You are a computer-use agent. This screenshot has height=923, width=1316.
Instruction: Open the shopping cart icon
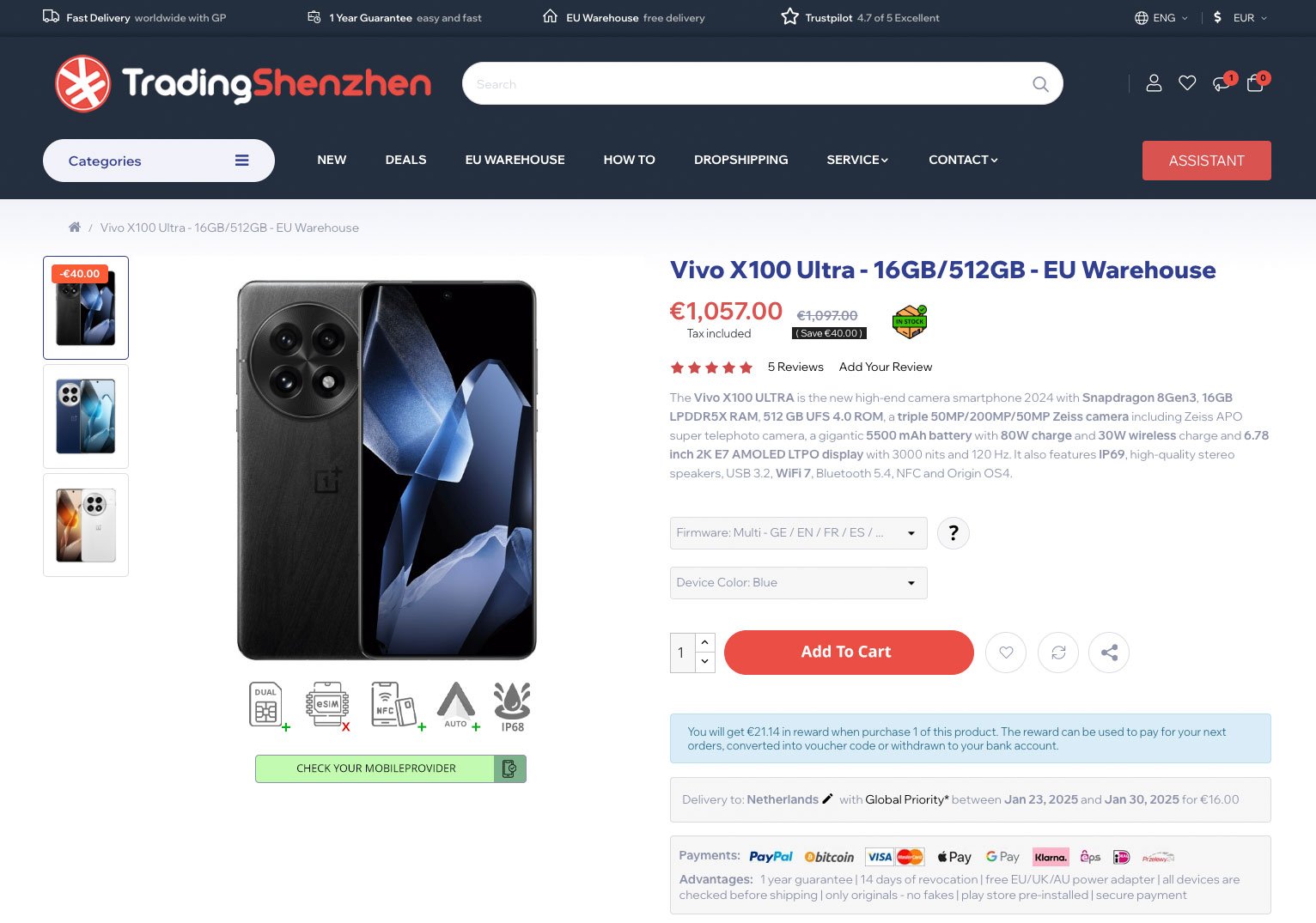[x=1255, y=83]
